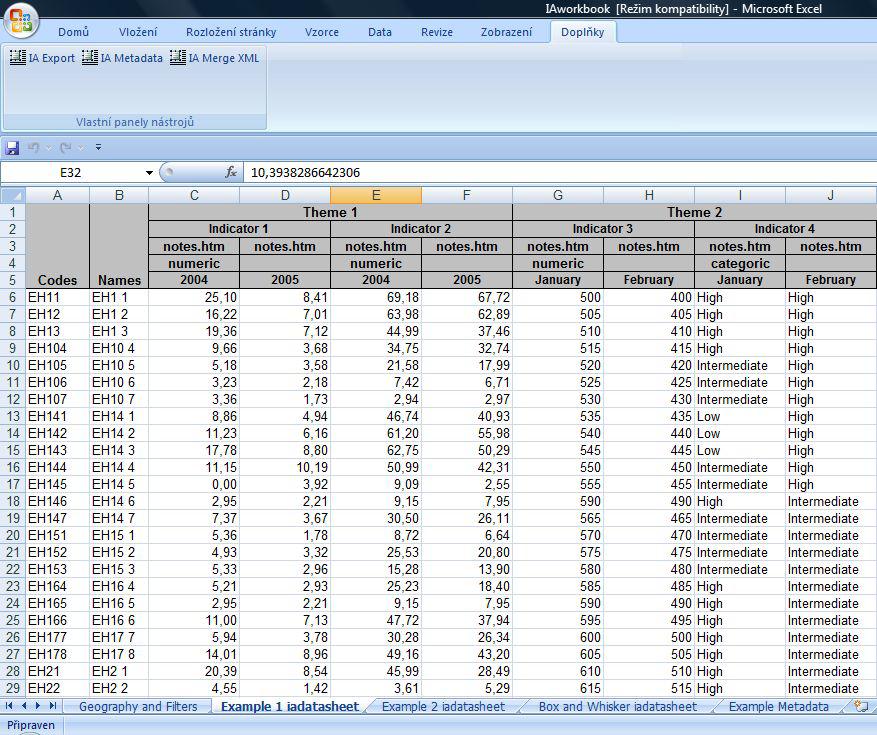Select all cells with the corner button
Viewport: 877px width, 735px height.
pos(13,195)
